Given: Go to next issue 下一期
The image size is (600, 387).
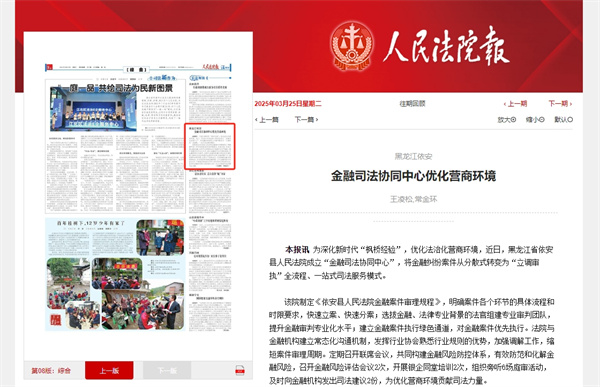Looking at the screenshot, I should 560,103.
